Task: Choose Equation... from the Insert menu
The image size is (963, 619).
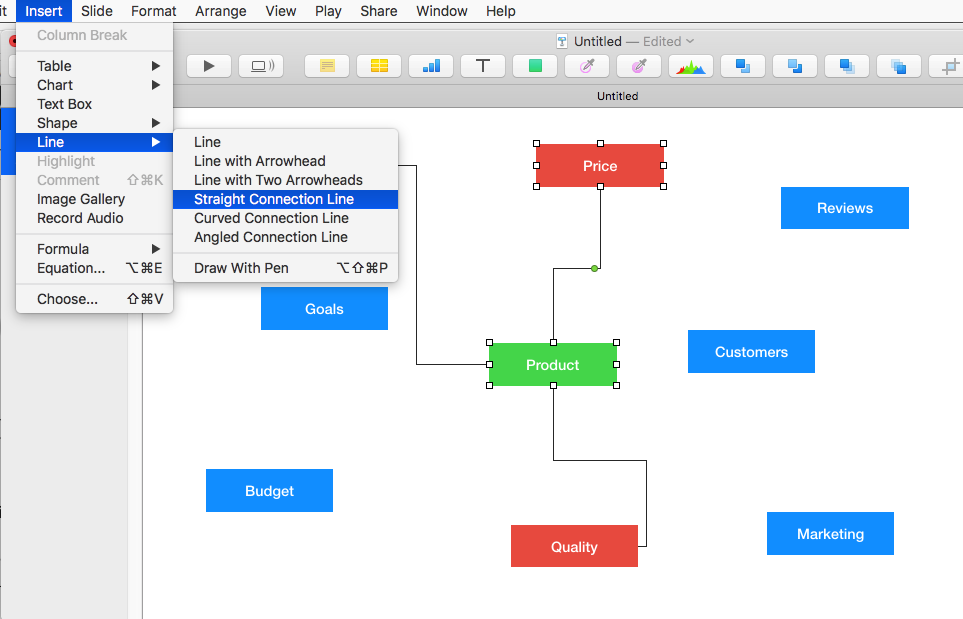Action: [x=94, y=268]
